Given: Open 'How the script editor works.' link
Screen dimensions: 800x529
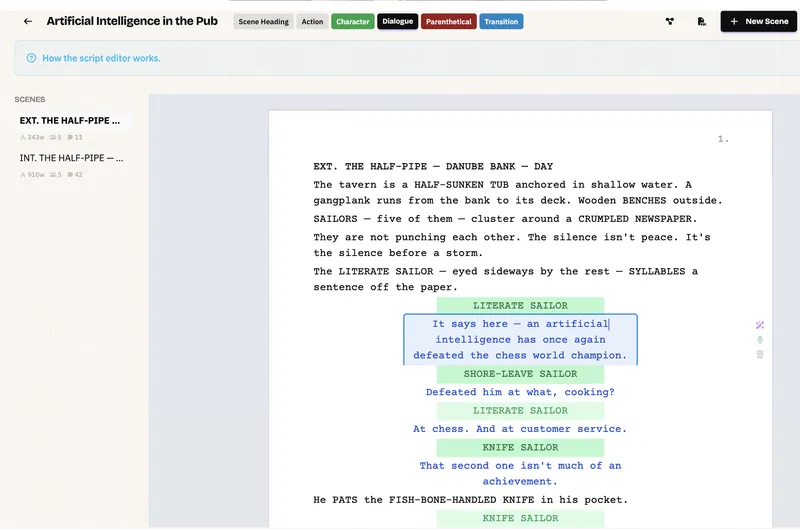Looking at the screenshot, I should click(x=101, y=58).
